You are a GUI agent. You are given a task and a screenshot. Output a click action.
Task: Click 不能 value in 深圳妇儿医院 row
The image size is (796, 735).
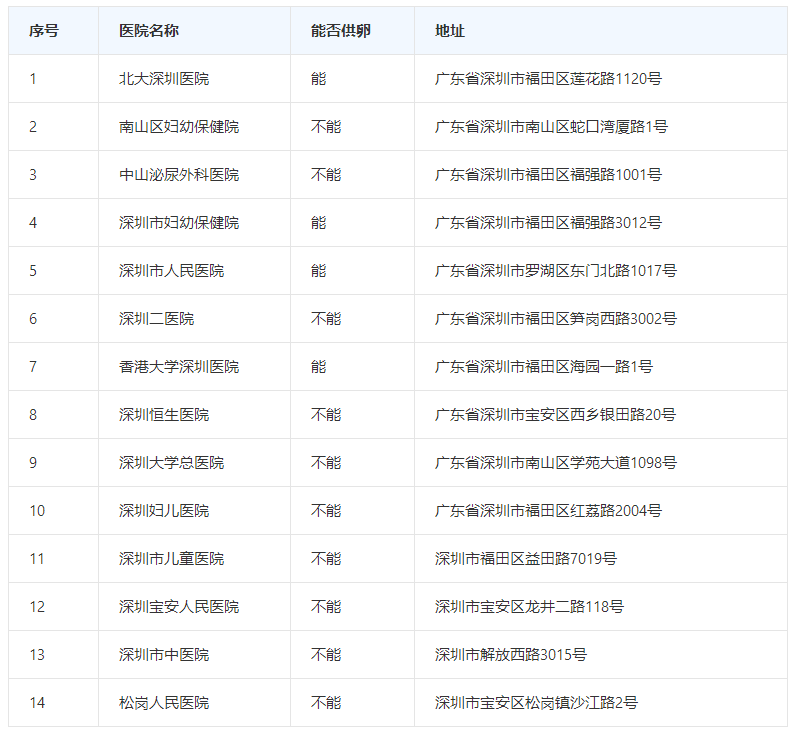(326, 510)
